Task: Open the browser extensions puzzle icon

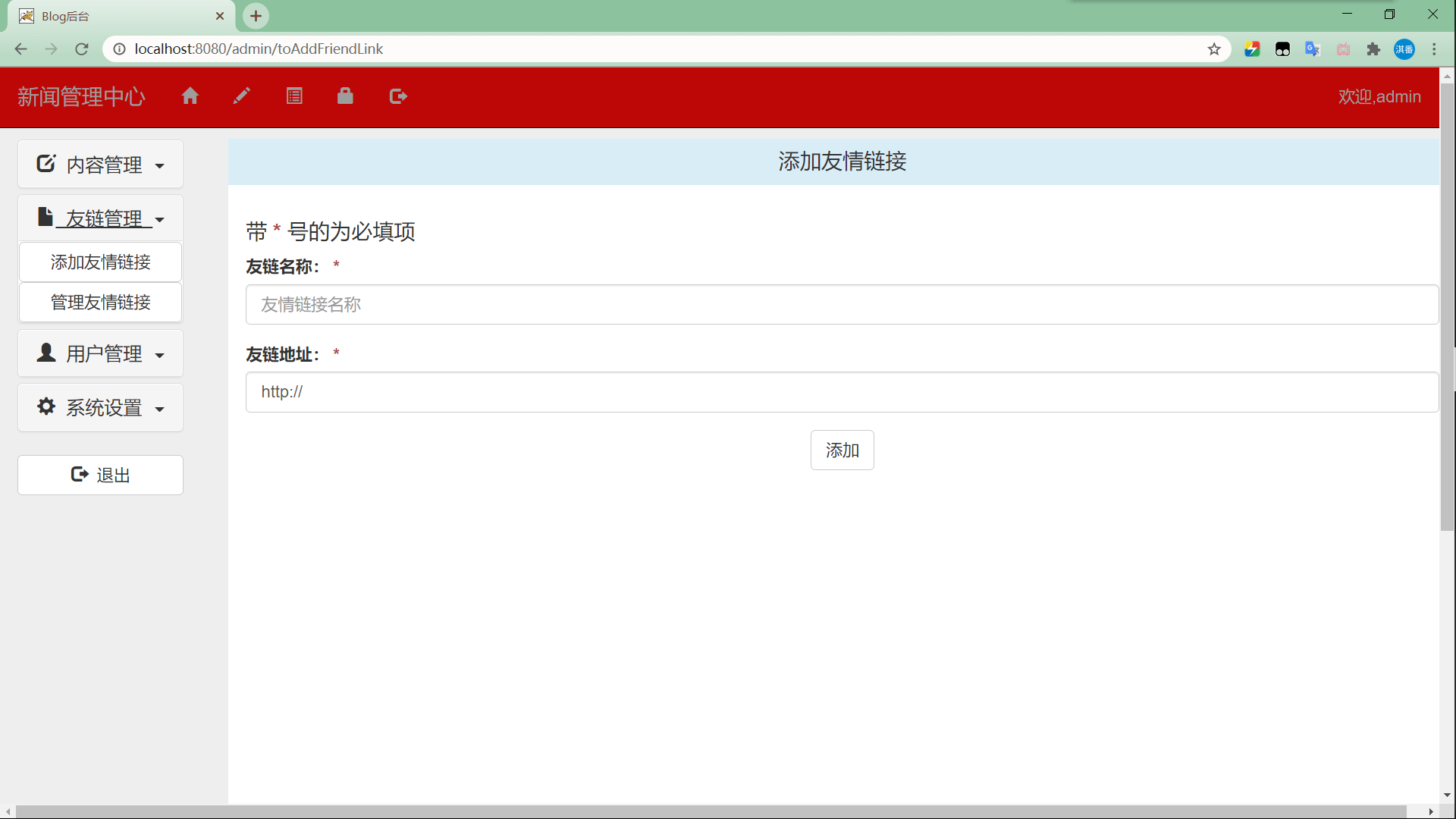Action: [x=1373, y=49]
